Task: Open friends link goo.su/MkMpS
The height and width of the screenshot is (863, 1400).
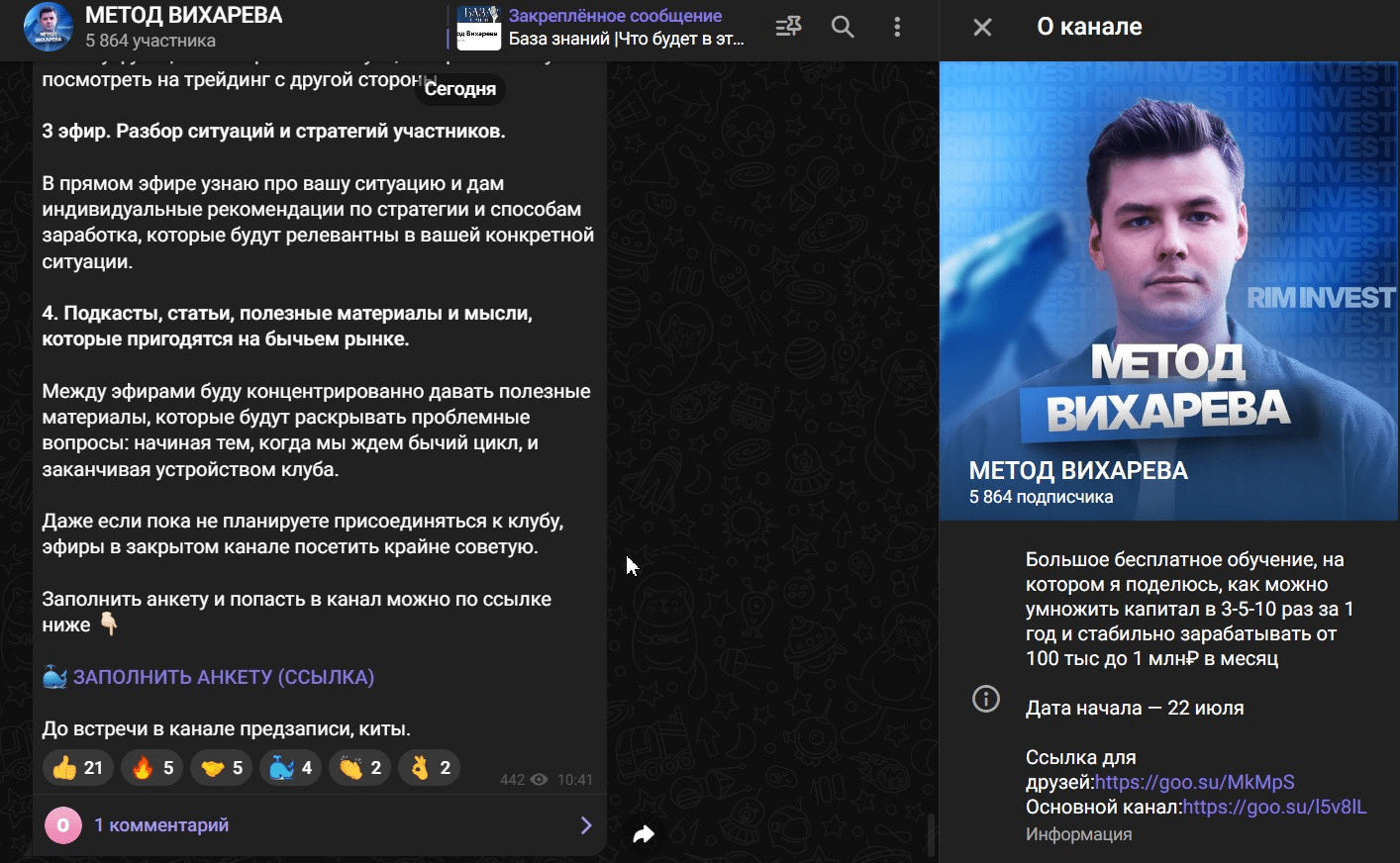Action: tap(1195, 782)
